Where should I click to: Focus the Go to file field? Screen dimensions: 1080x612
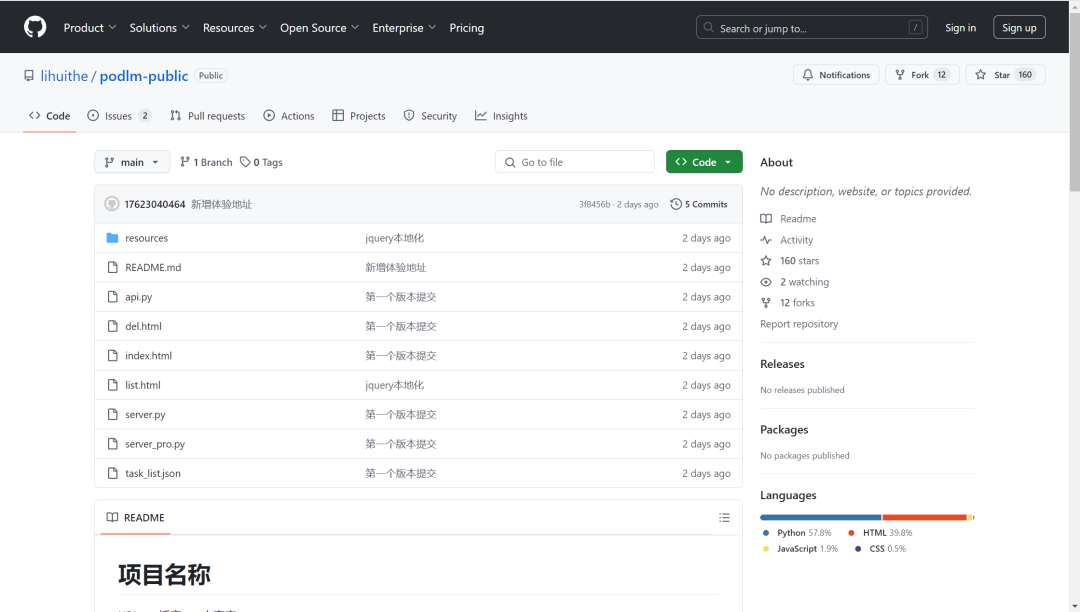574,162
